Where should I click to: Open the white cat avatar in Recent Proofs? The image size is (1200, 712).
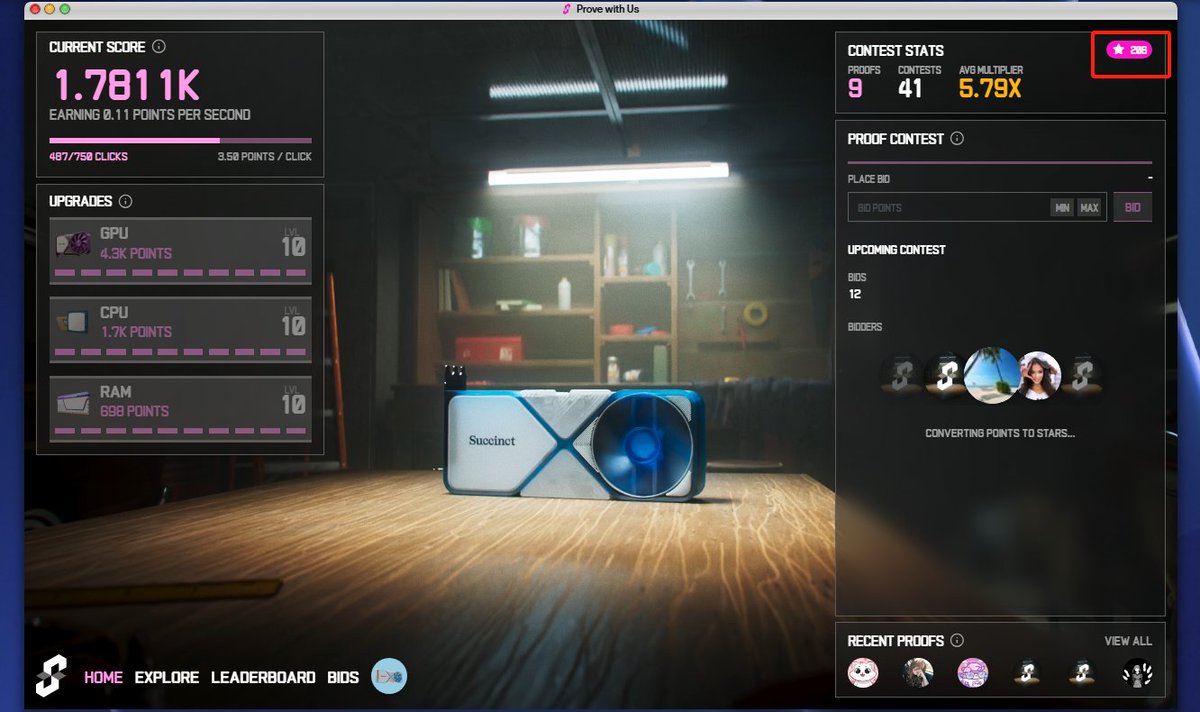pyautogui.click(x=863, y=672)
